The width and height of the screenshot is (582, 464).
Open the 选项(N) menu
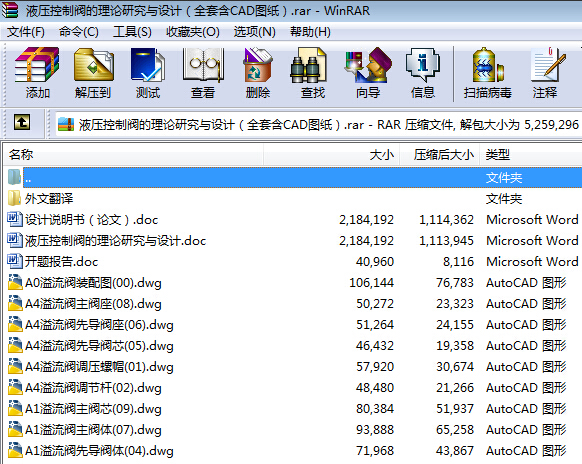click(x=255, y=32)
